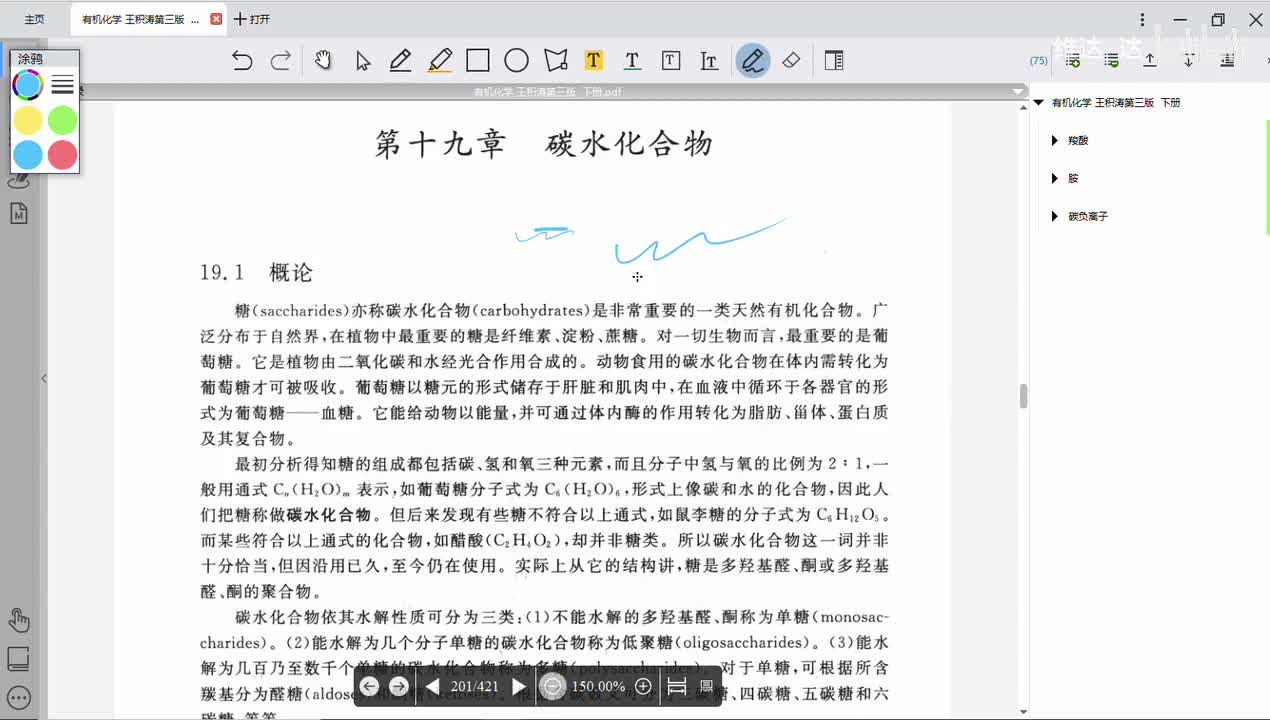Expand the 胺 bookmark
Screen dimensions: 1270x720
tap(1055, 179)
